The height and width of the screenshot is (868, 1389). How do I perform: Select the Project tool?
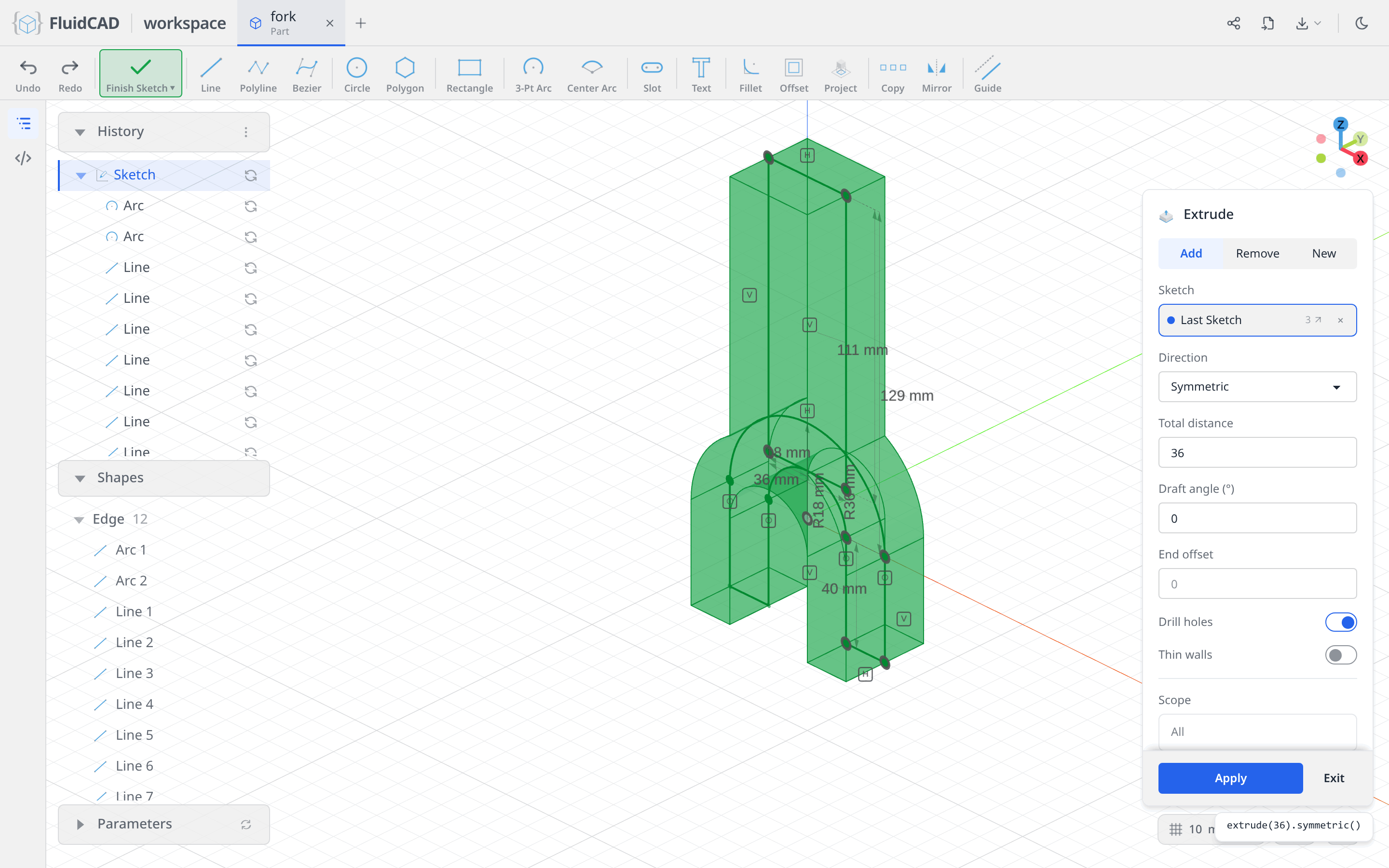840,75
